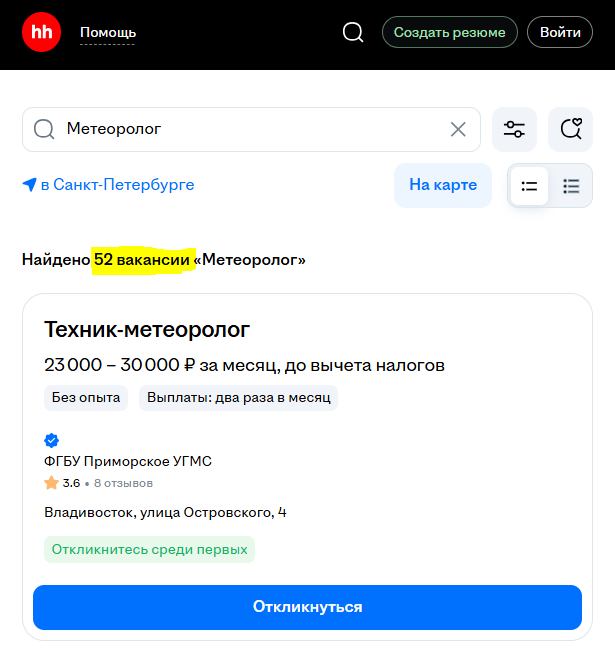Click the verified employer badge
The height and width of the screenshot is (656, 615).
click(x=52, y=440)
